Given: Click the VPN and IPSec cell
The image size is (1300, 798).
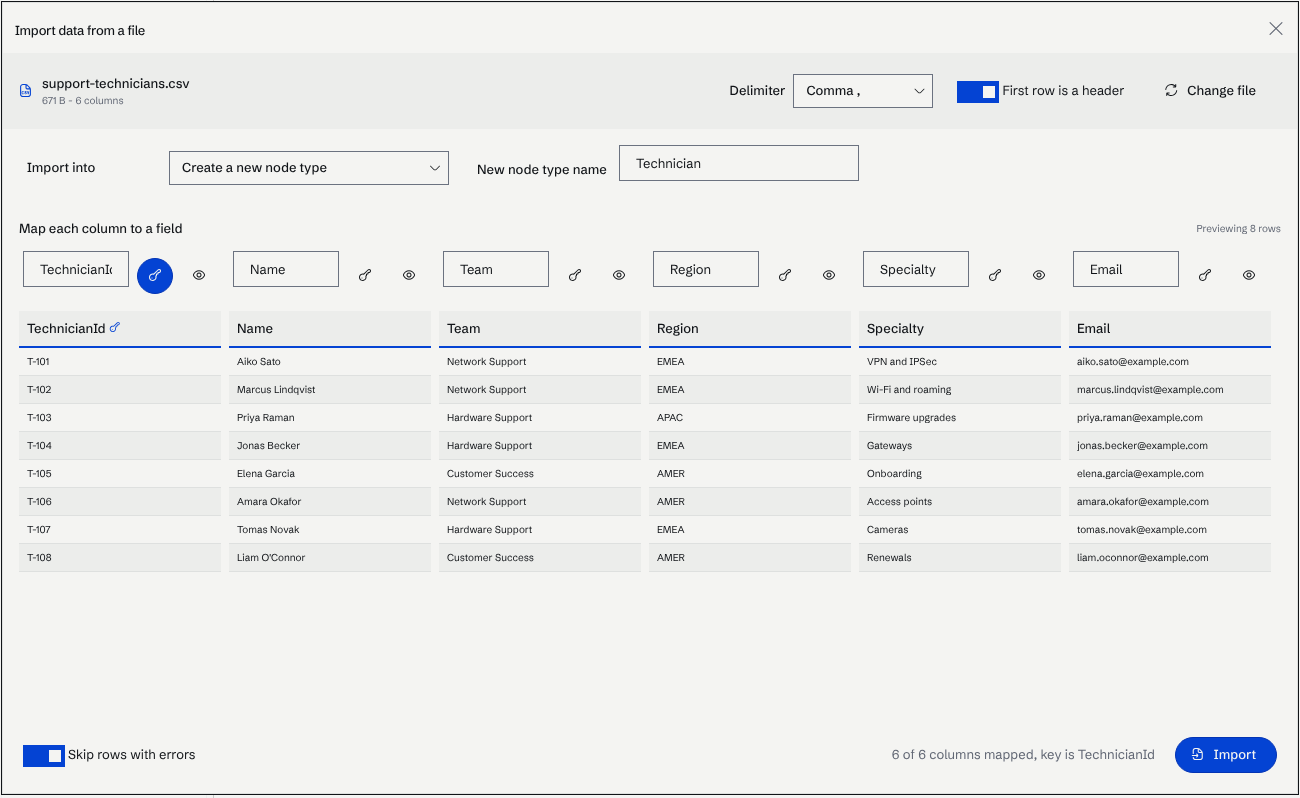Looking at the screenshot, I should pos(960,362).
